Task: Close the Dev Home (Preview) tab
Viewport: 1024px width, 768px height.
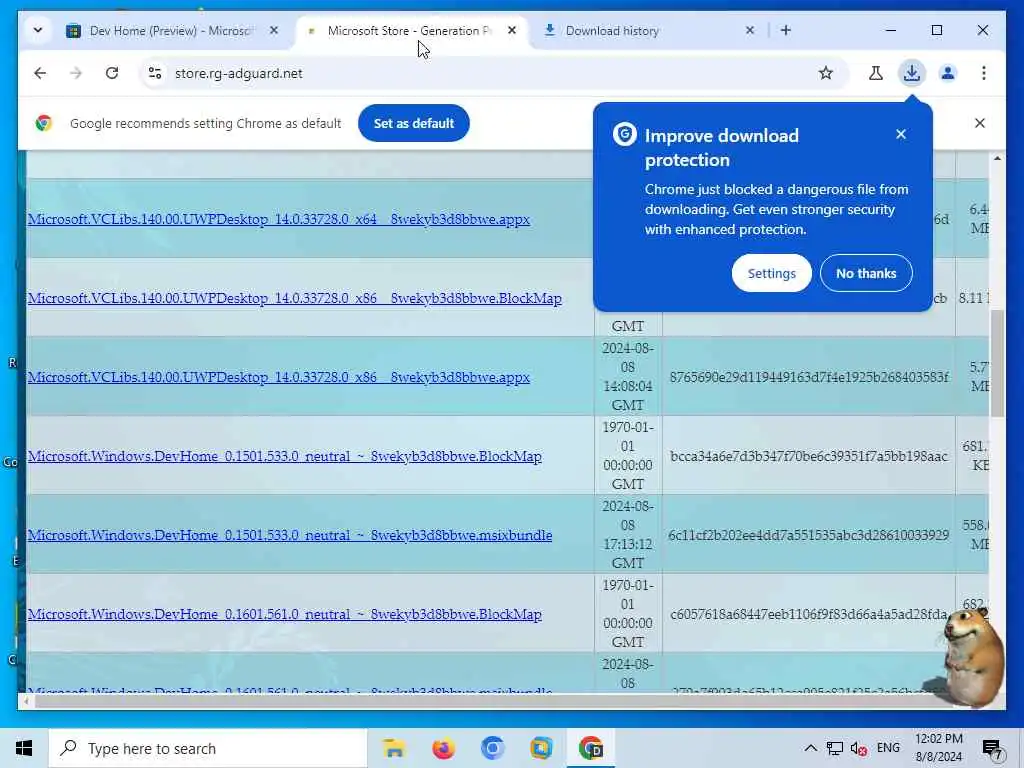Action: (274, 30)
